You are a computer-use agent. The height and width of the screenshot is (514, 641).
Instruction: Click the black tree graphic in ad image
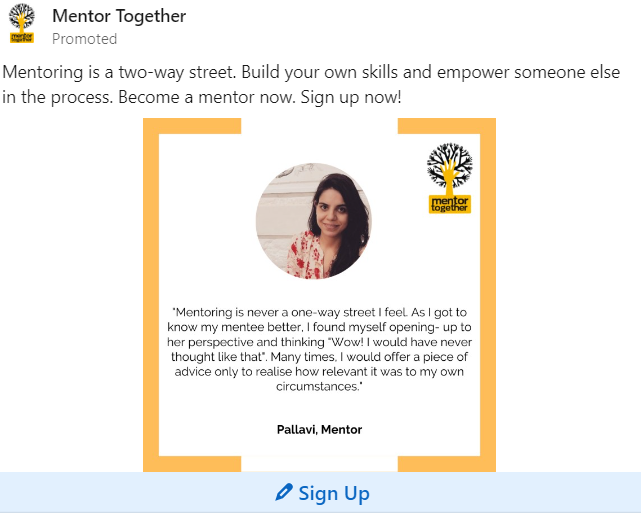pyautogui.click(x=450, y=167)
